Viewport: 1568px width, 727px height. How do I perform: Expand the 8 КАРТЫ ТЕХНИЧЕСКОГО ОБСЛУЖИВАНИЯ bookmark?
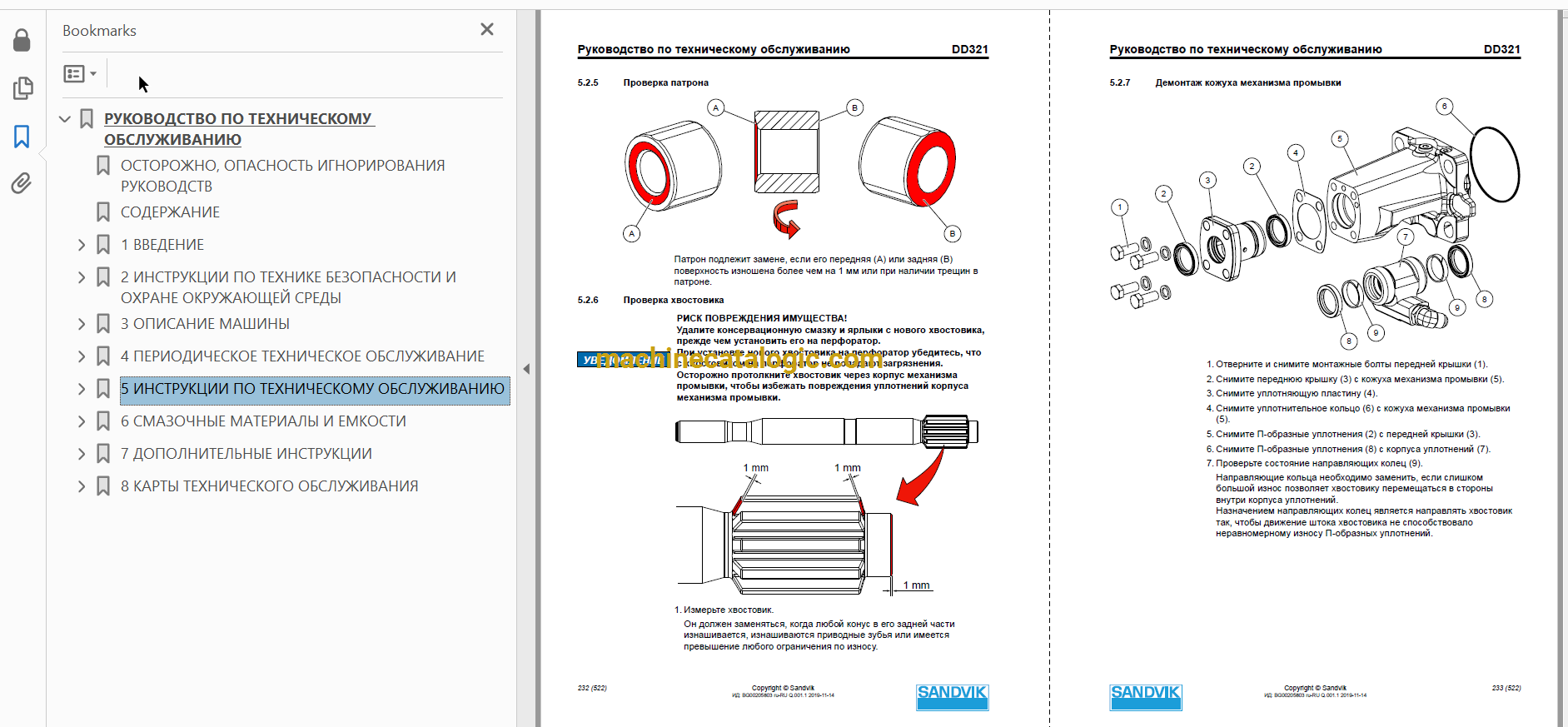[82, 486]
